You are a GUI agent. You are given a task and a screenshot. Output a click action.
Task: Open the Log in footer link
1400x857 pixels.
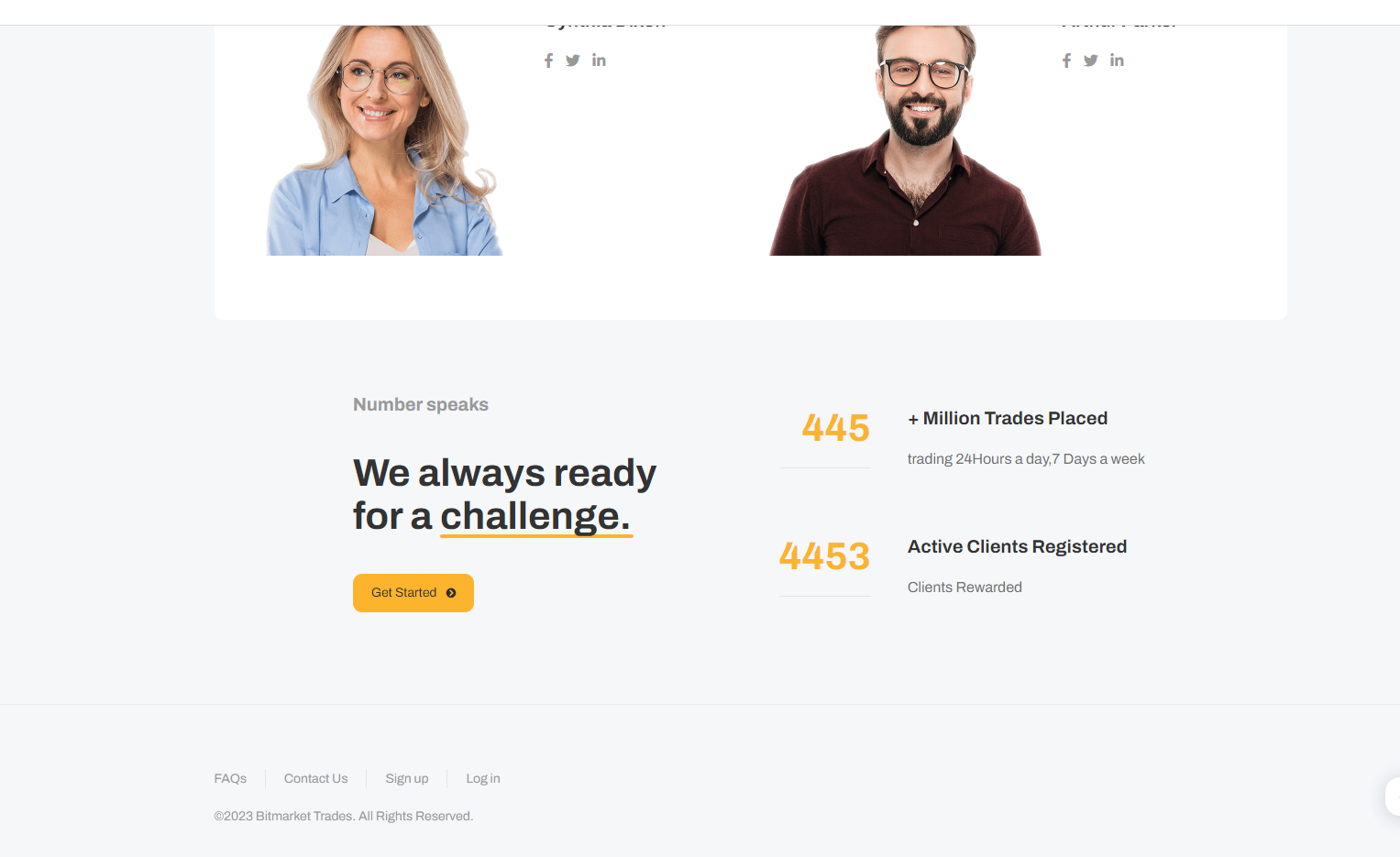click(x=483, y=778)
